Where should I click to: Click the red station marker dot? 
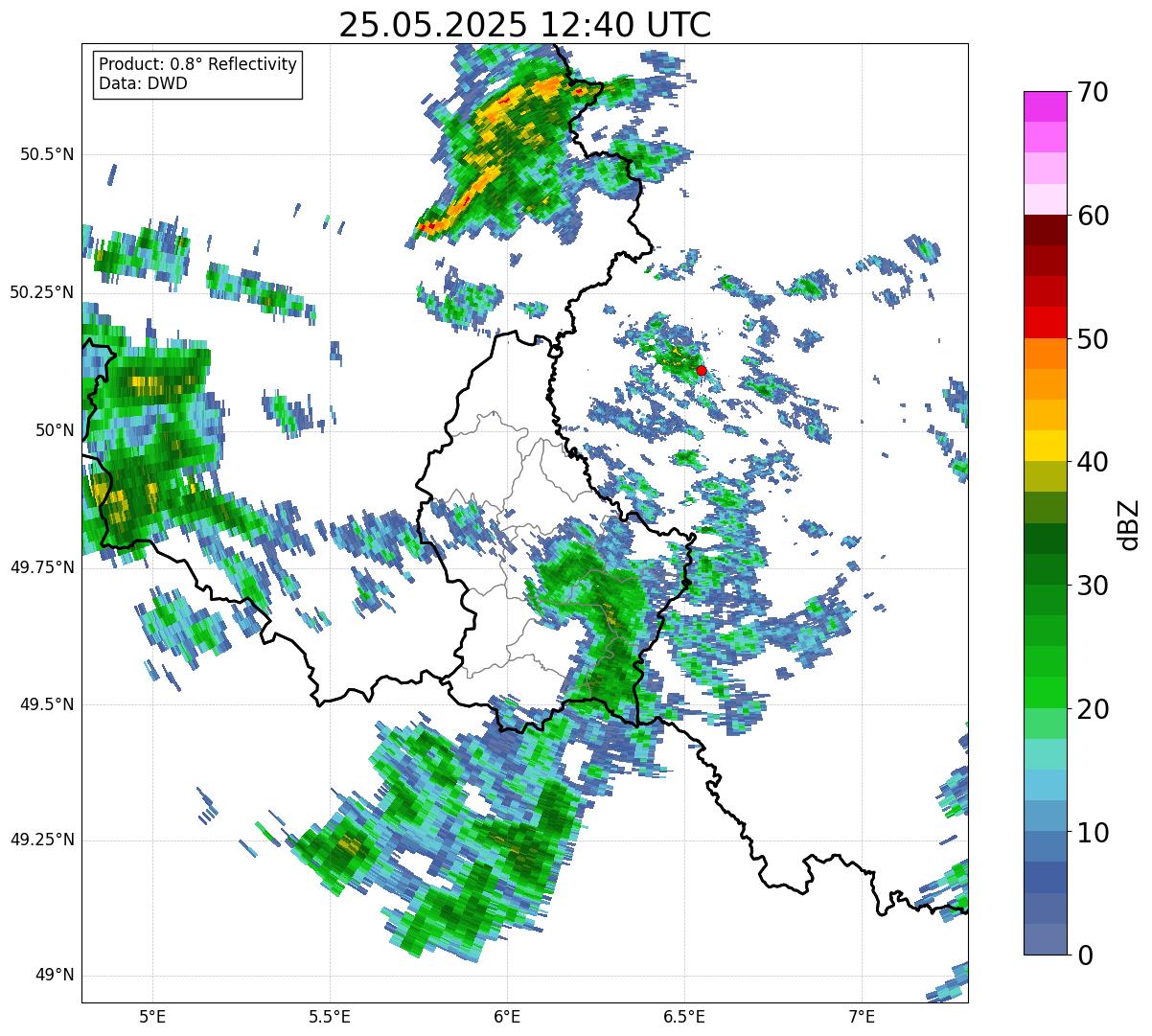[x=702, y=370]
